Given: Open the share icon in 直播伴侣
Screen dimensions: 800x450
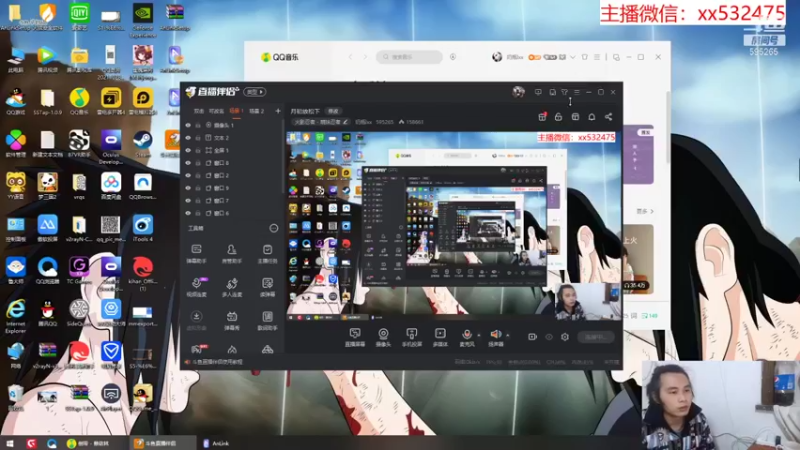Looking at the screenshot, I should [608, 117].
